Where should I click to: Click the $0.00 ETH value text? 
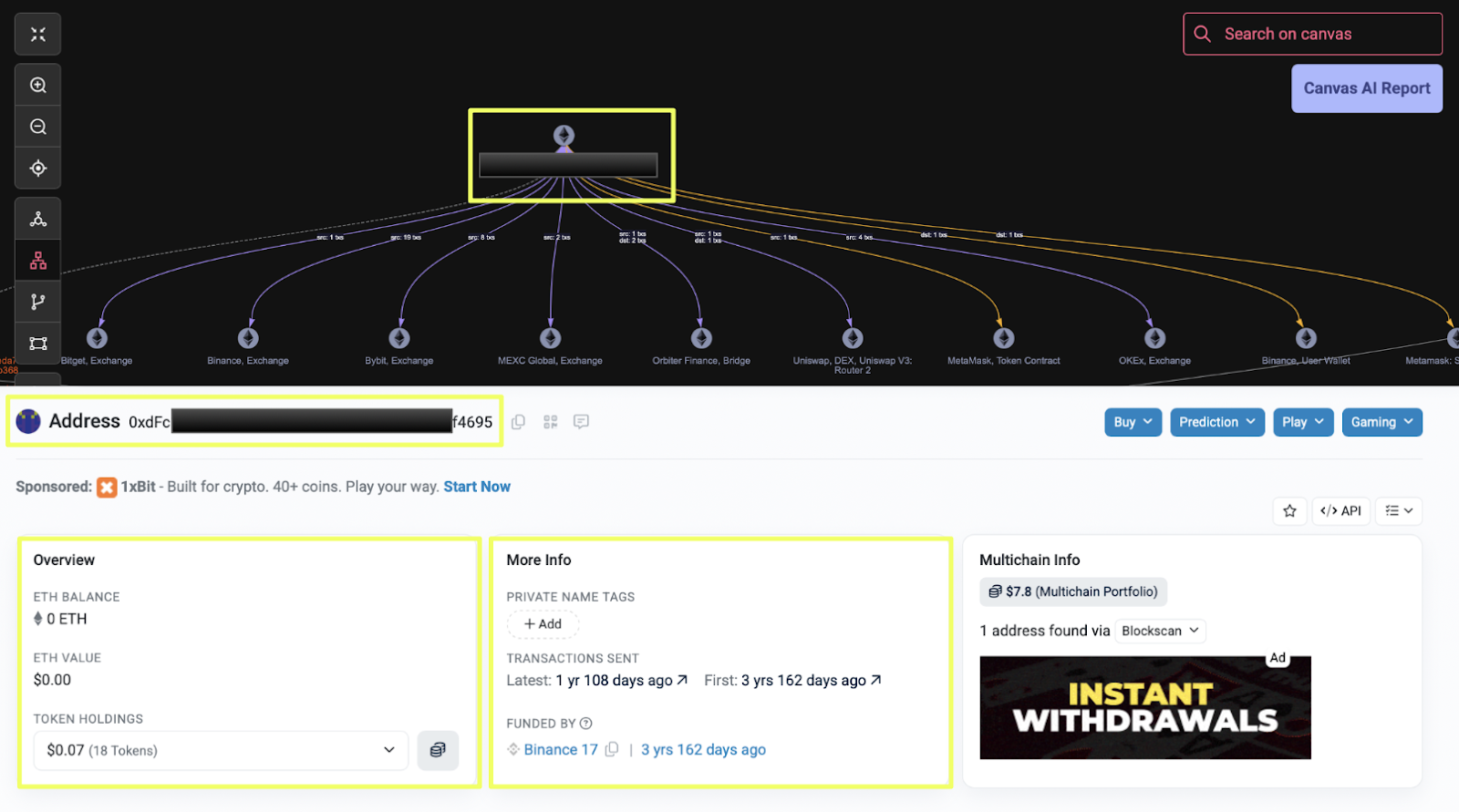pos(52,680)
